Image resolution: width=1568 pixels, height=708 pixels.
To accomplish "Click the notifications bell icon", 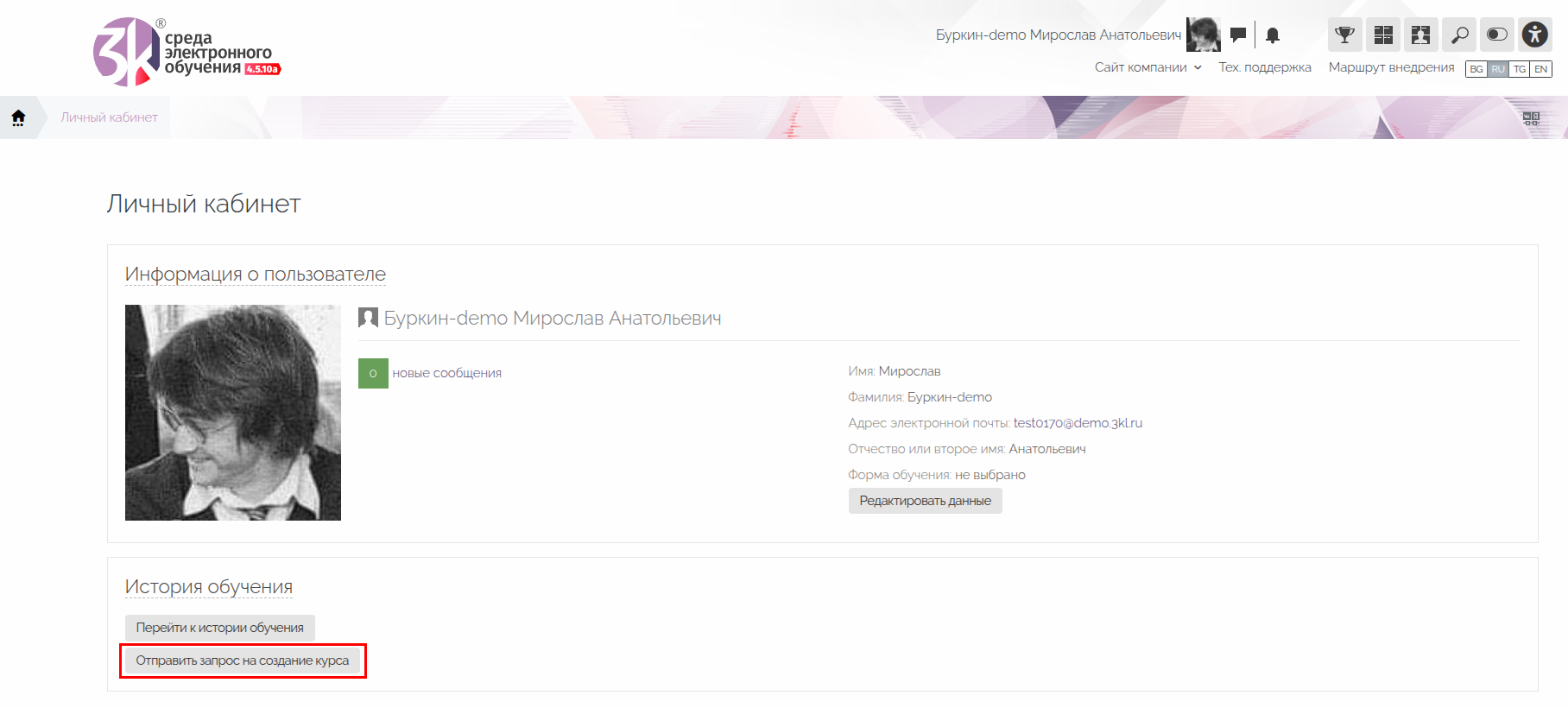I will (x=1273, y=35).
